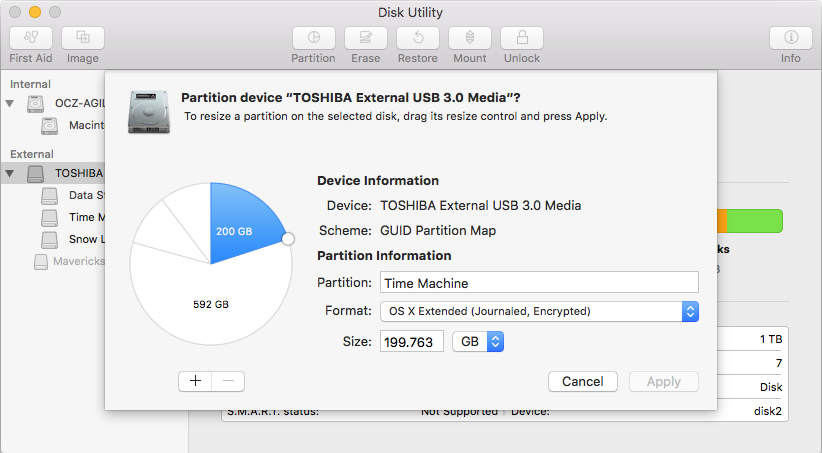The height and width of the screenshot is (453, 822).
Task: Click the '1 TB' capacity value
Action: point(771,339)
